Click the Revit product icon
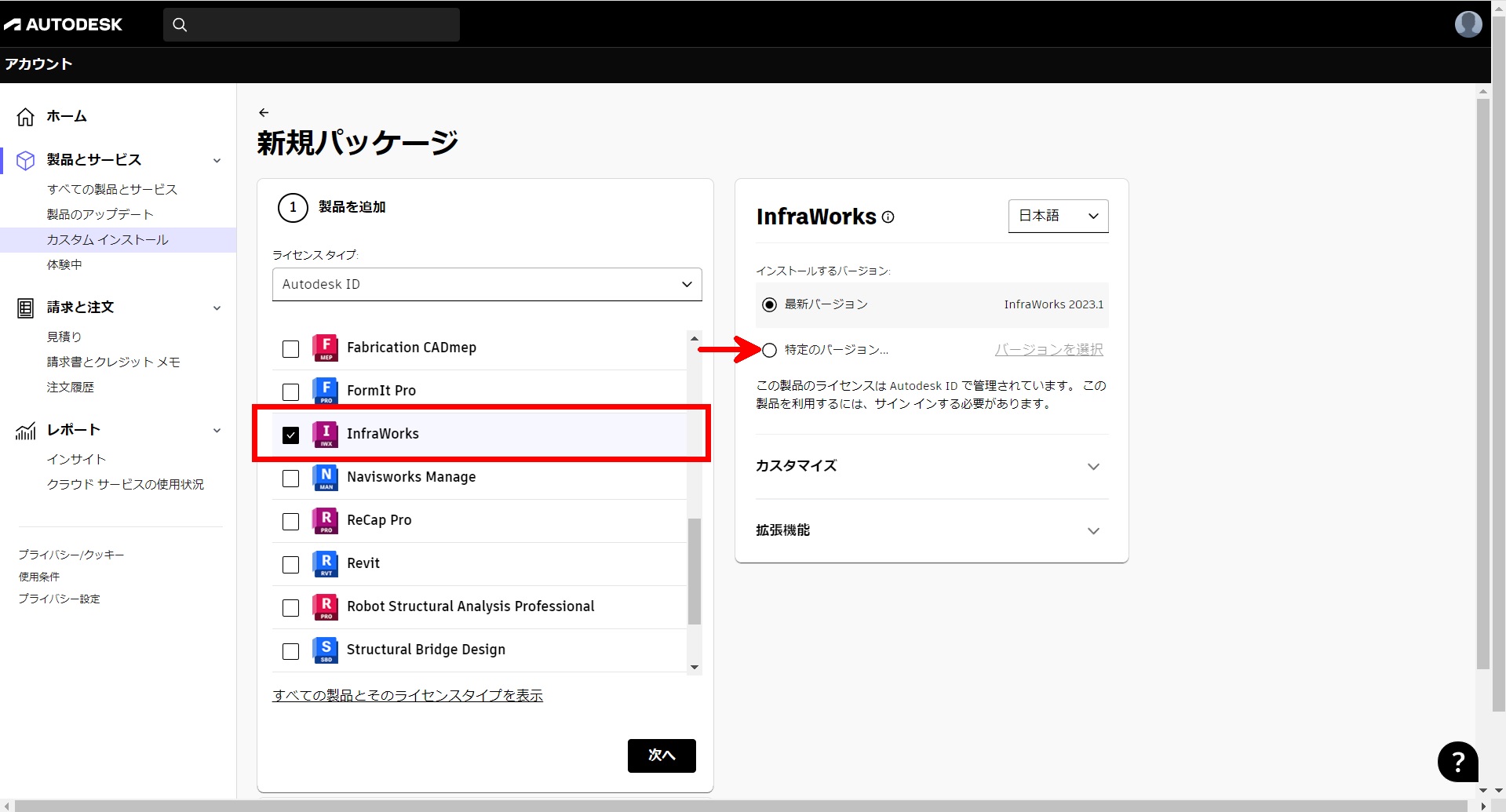 coord(326,563)
